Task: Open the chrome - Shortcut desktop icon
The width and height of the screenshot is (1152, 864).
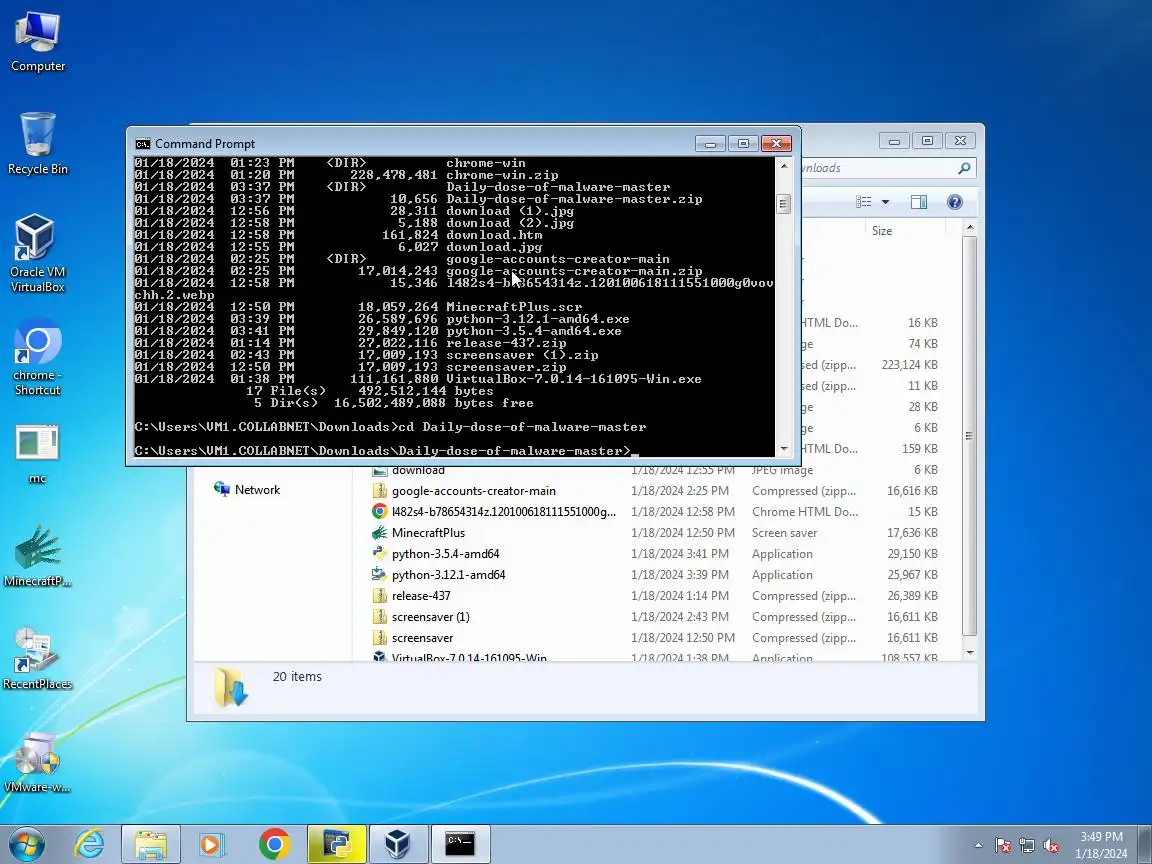Action: click(x=37, y=357)
